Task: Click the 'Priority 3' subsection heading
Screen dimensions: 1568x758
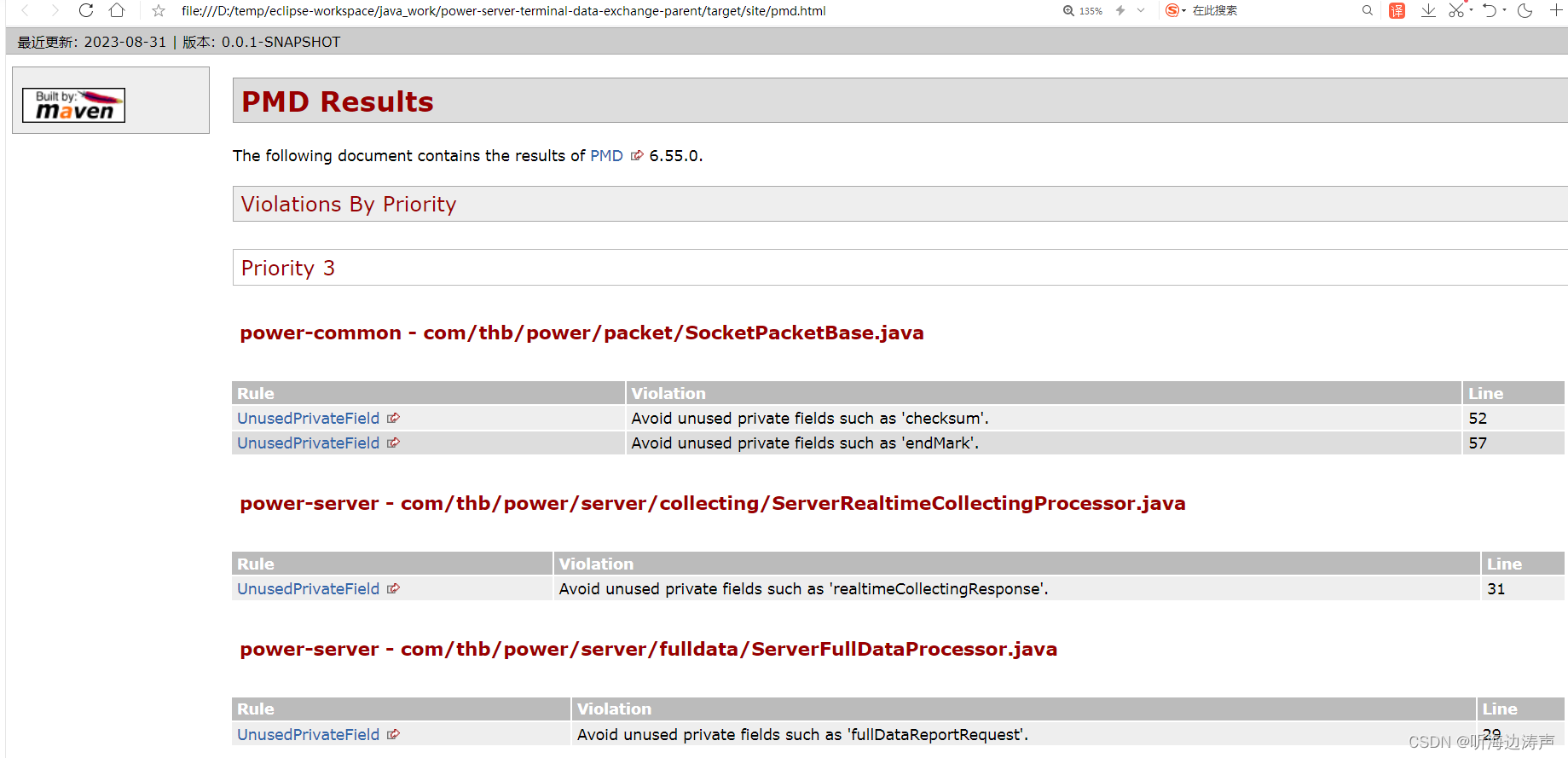Action: (x=288, y=268)
